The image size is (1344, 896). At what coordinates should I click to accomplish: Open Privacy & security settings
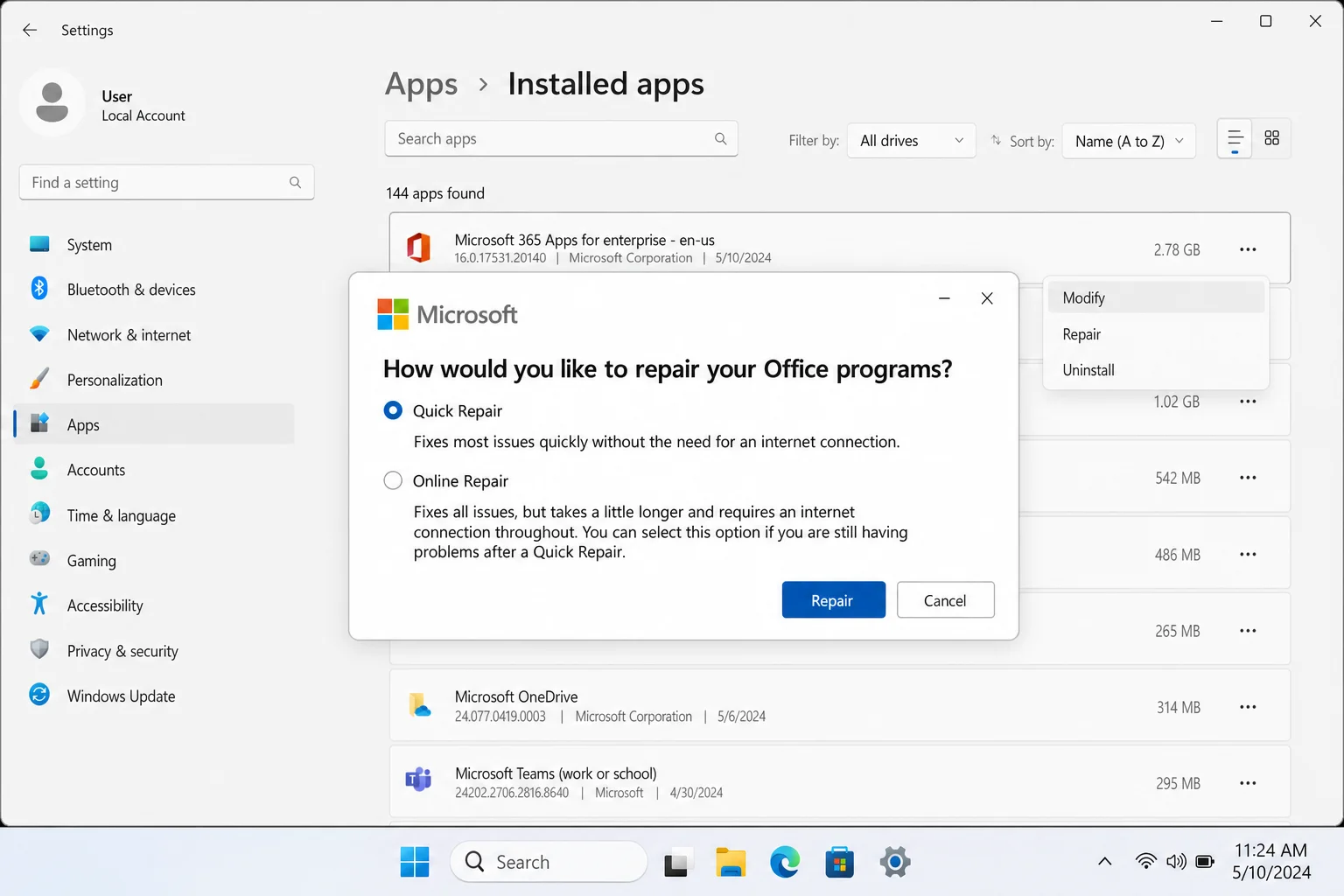click(154, 651)
